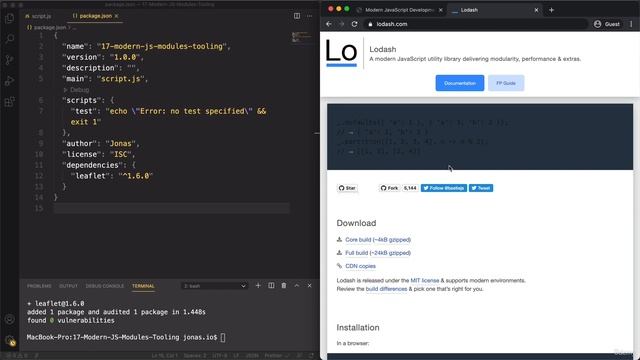Place cursor on empty line 15 in editor

tap(171, 208)
